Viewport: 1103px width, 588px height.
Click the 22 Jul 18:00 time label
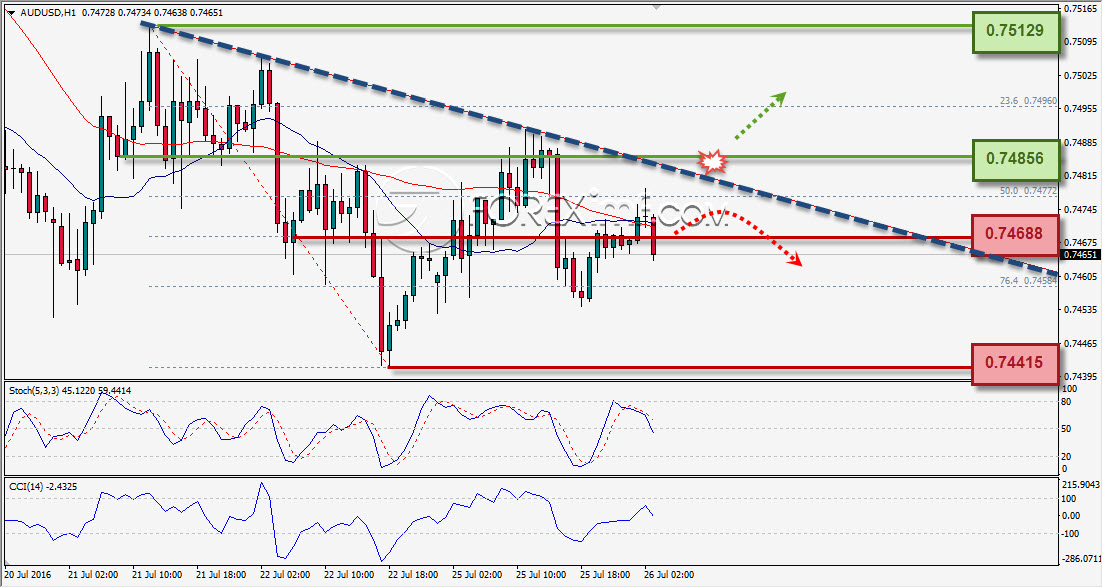point(413,575)
